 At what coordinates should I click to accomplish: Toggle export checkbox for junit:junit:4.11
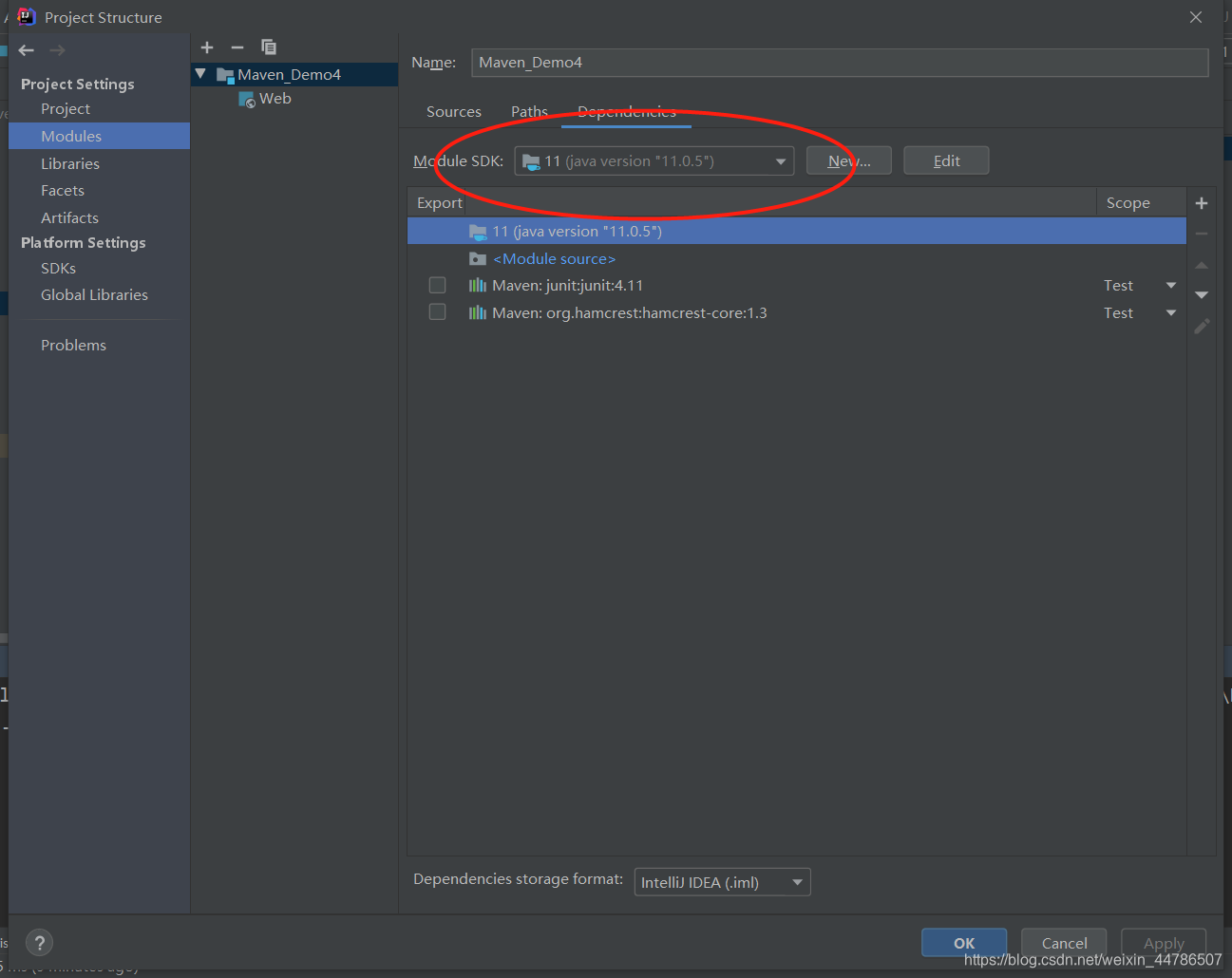(x=437, y=285)
